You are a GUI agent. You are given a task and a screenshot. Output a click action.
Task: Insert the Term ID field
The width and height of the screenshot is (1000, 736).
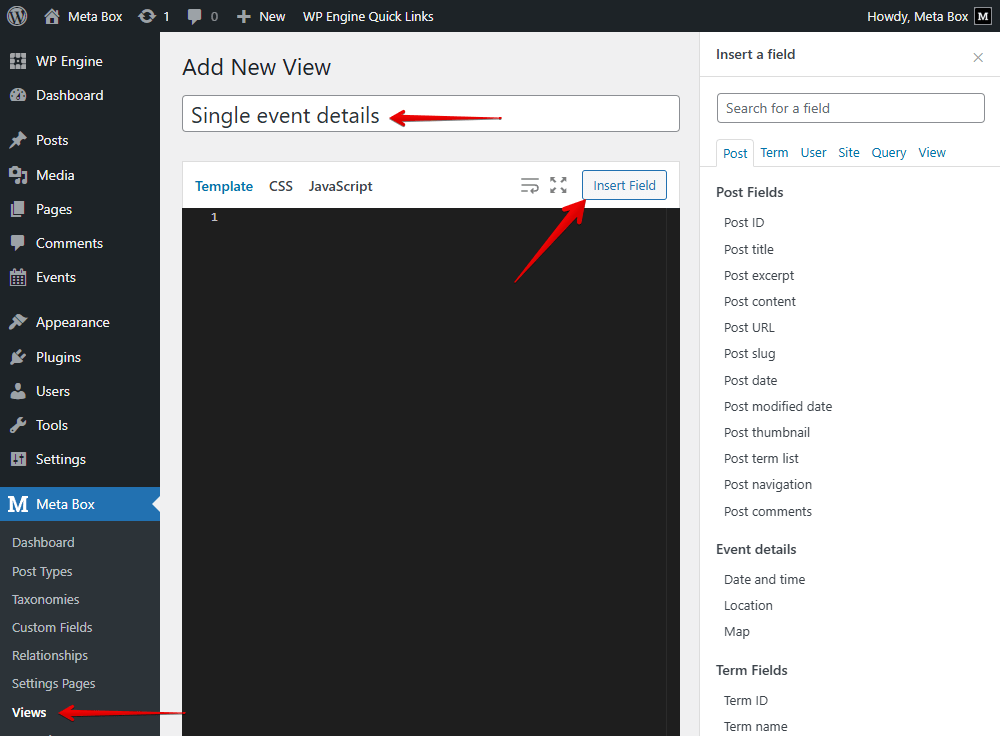tap(746, 701)
